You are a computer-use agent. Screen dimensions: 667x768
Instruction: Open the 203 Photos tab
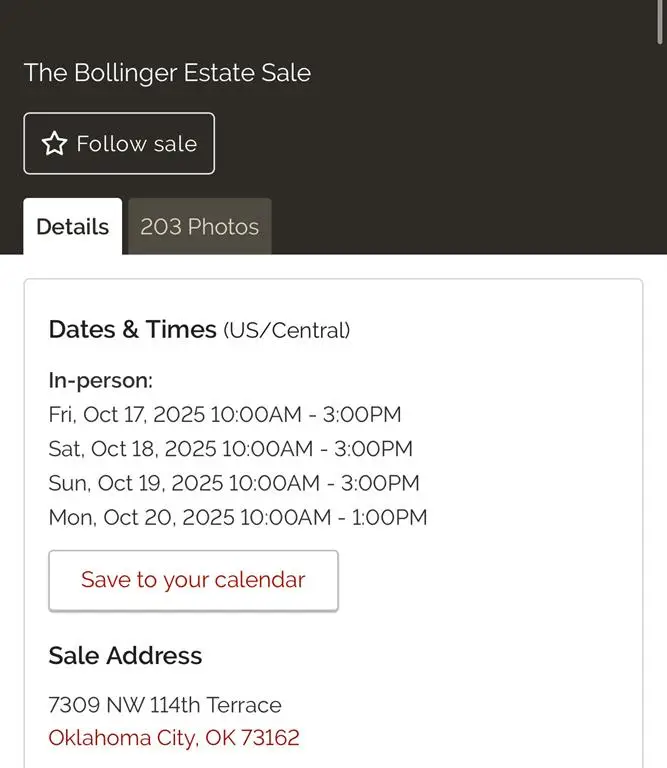point(199,227)
